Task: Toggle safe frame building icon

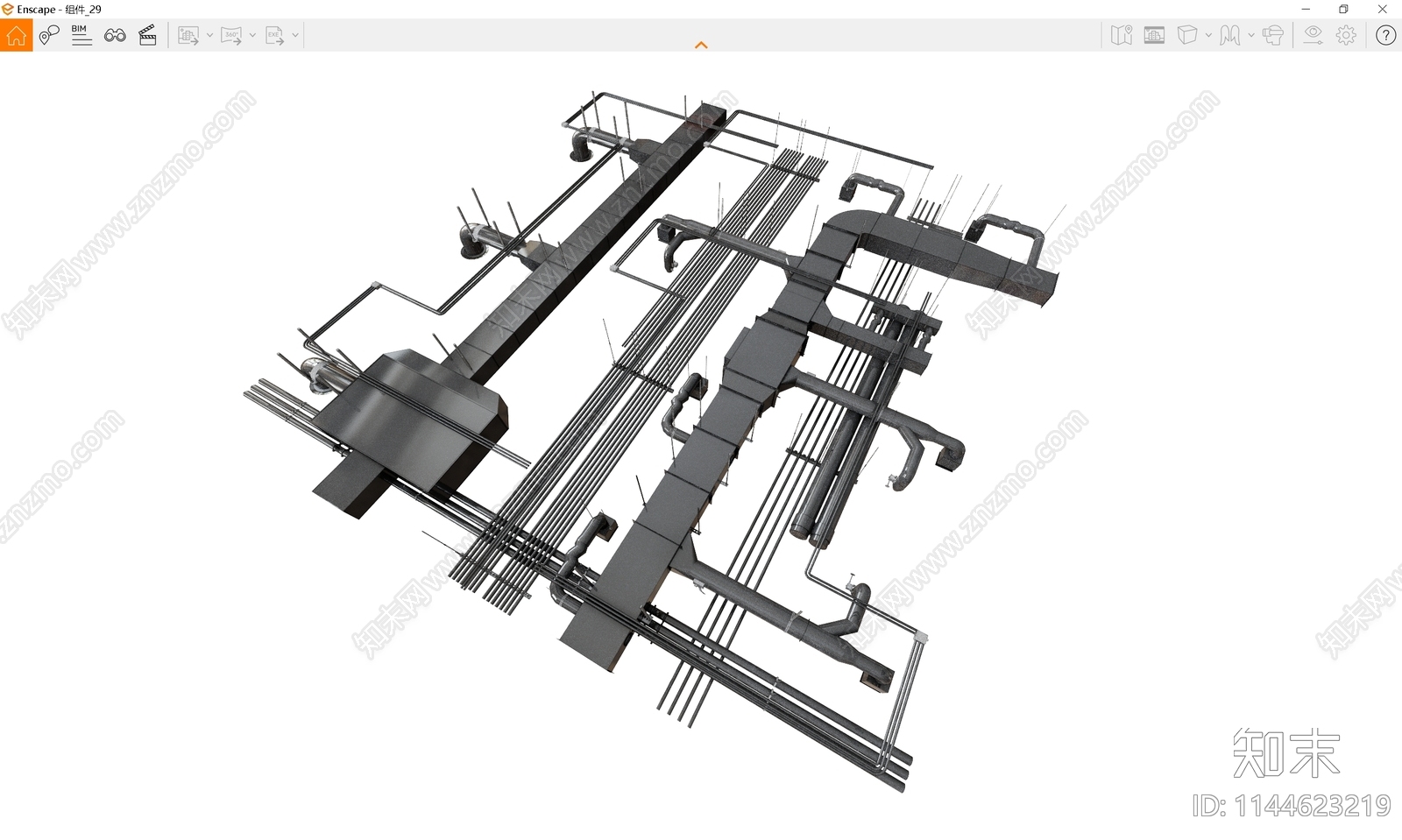Action: pyautogui.click(x=1155, y=35)
